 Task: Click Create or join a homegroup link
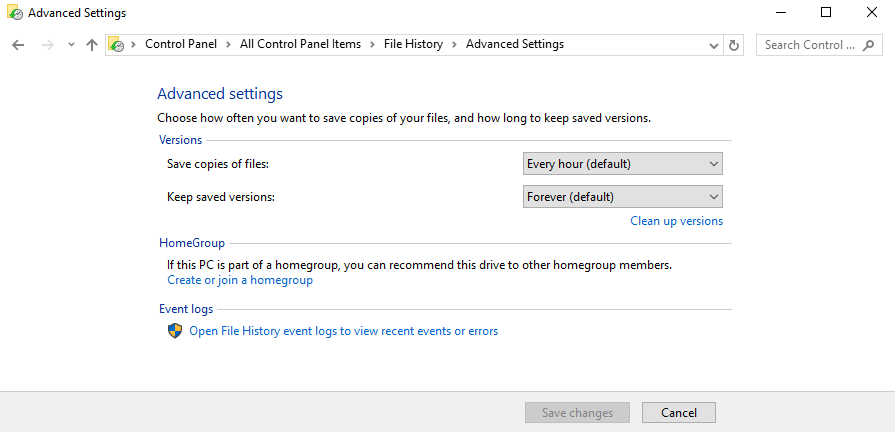click(240, 280)
